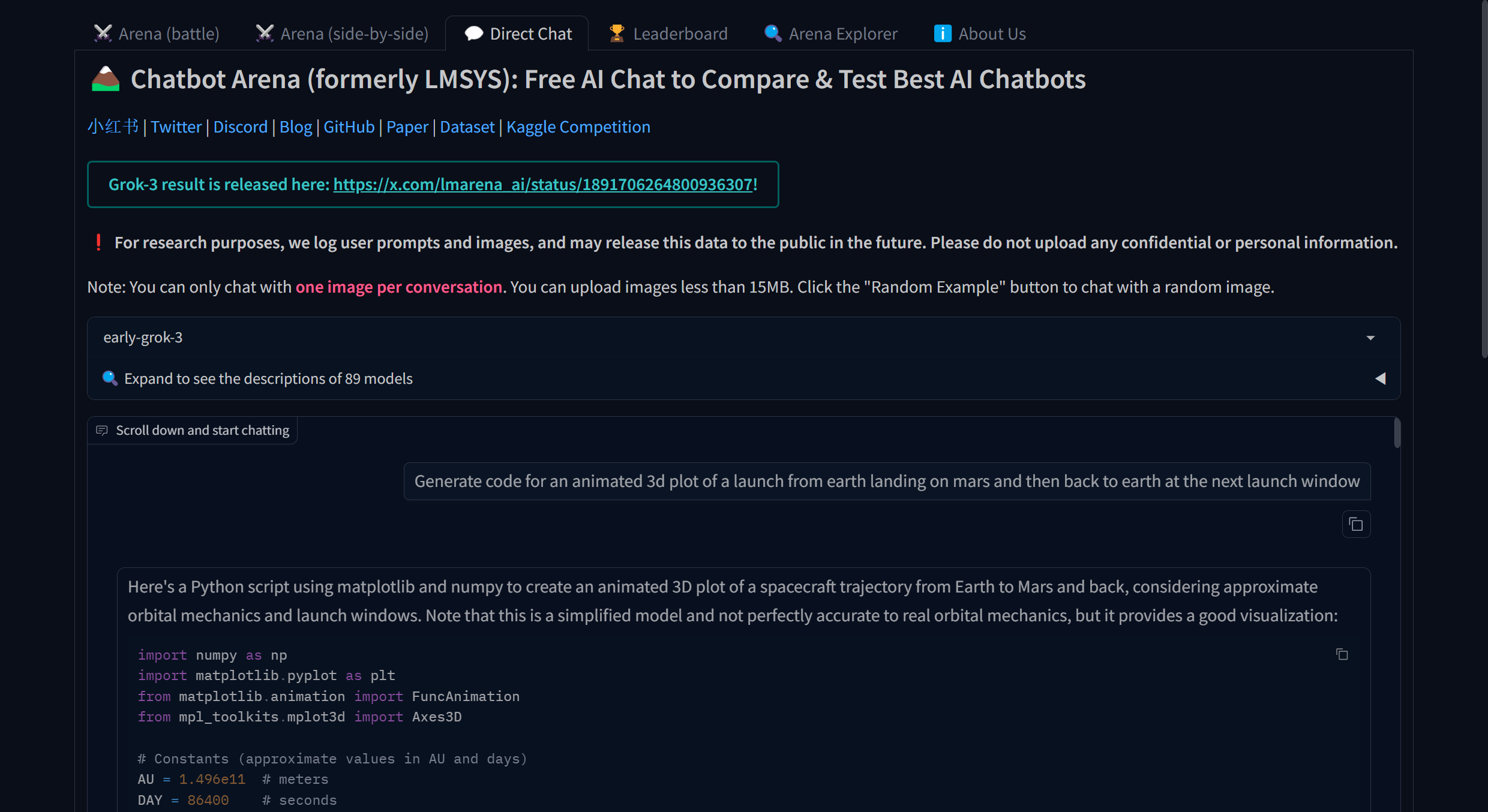The image size is (1488, 812).
Task: Open the Twitter link
Action: coord(176,127)
